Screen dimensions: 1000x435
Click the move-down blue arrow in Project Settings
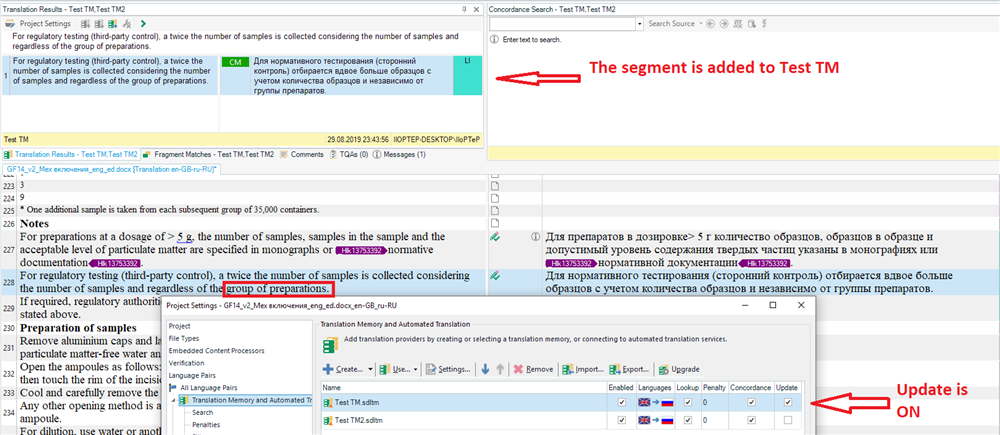pyautogui.click(x=485, y=369)
